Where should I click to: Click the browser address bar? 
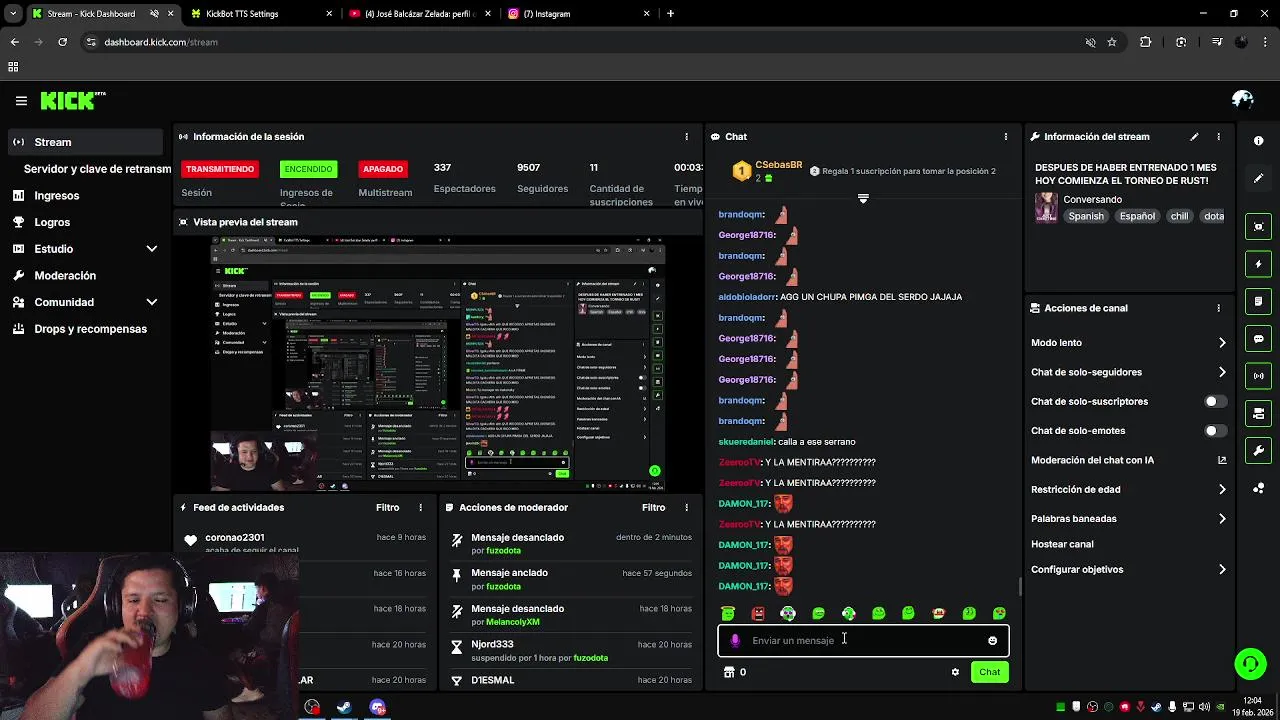click(x=580, y=42)
